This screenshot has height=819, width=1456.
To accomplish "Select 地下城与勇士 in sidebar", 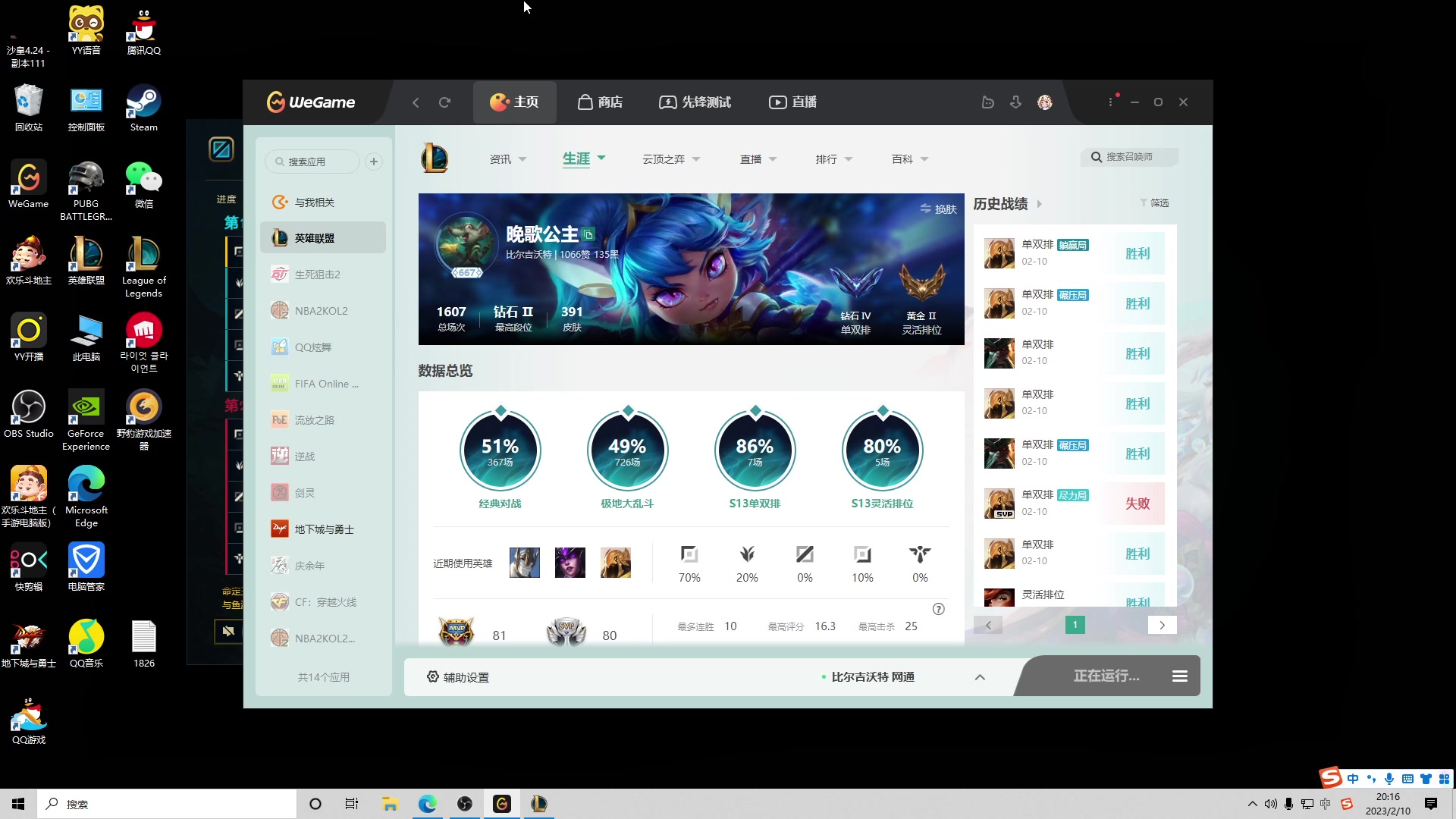I will click(323, 529).
